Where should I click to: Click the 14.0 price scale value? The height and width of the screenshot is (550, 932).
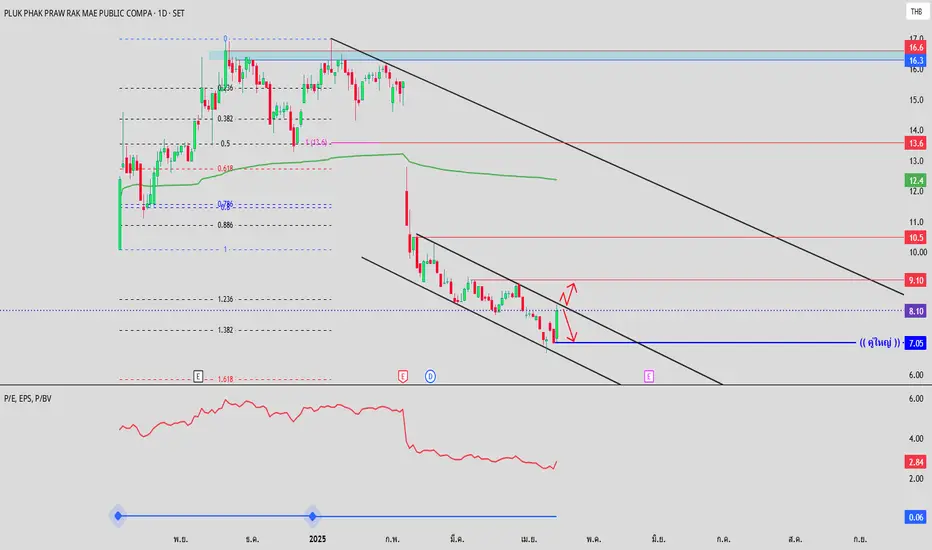point(917,130)
